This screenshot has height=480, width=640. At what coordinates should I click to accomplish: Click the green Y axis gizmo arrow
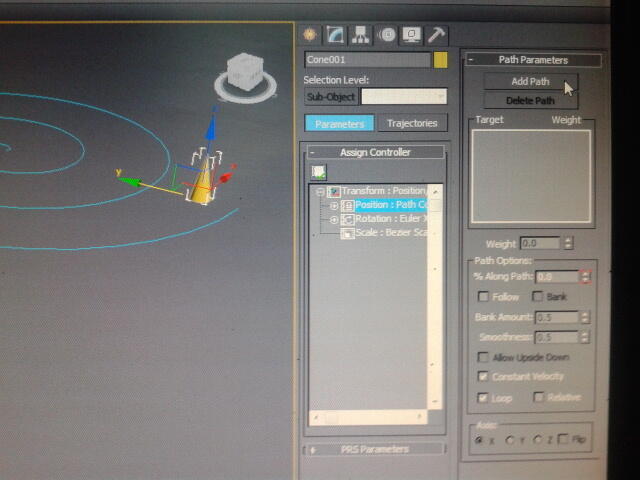130,182
